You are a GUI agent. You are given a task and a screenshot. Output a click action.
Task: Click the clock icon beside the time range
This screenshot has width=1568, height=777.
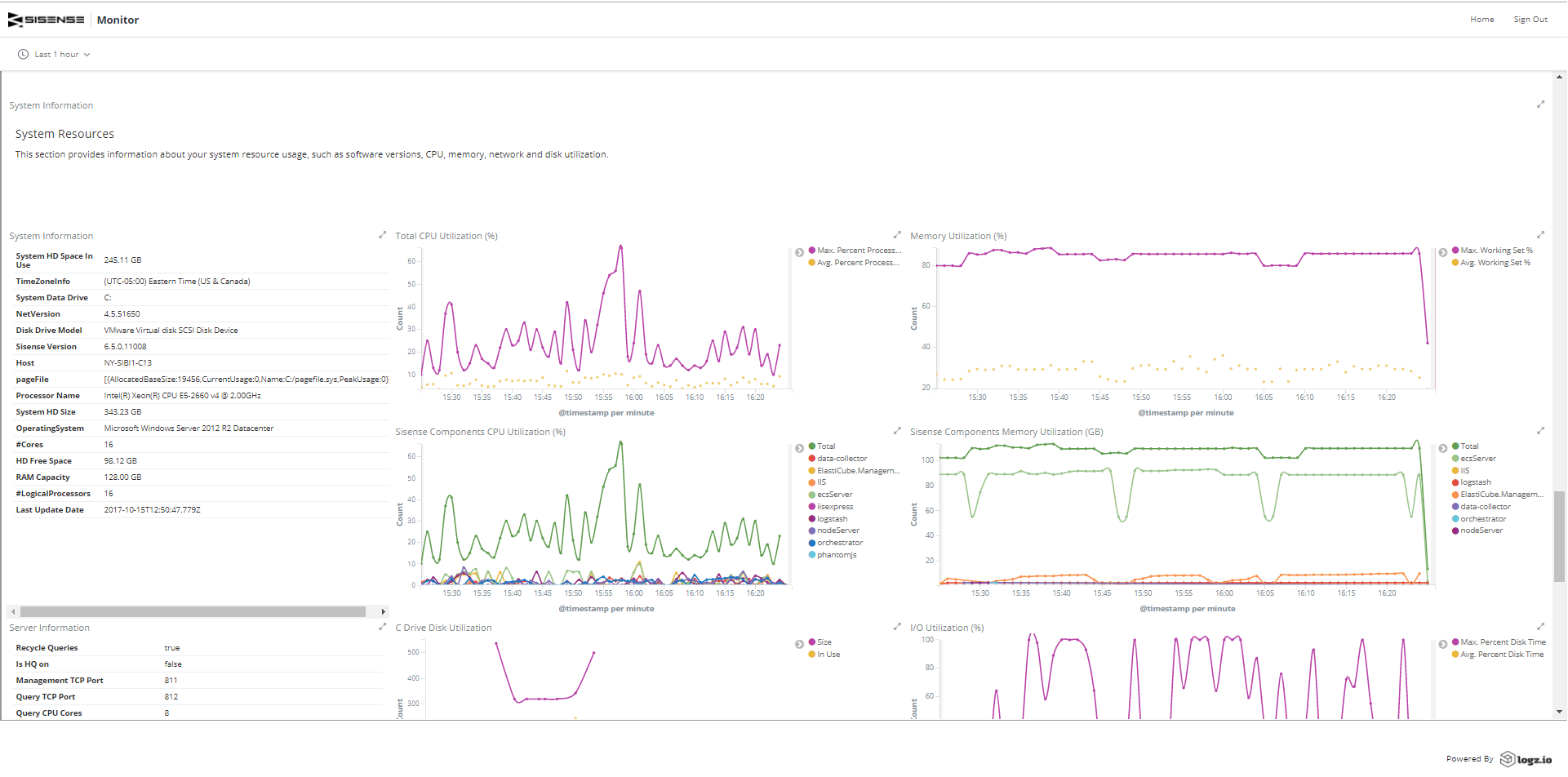tap(22, 54)
